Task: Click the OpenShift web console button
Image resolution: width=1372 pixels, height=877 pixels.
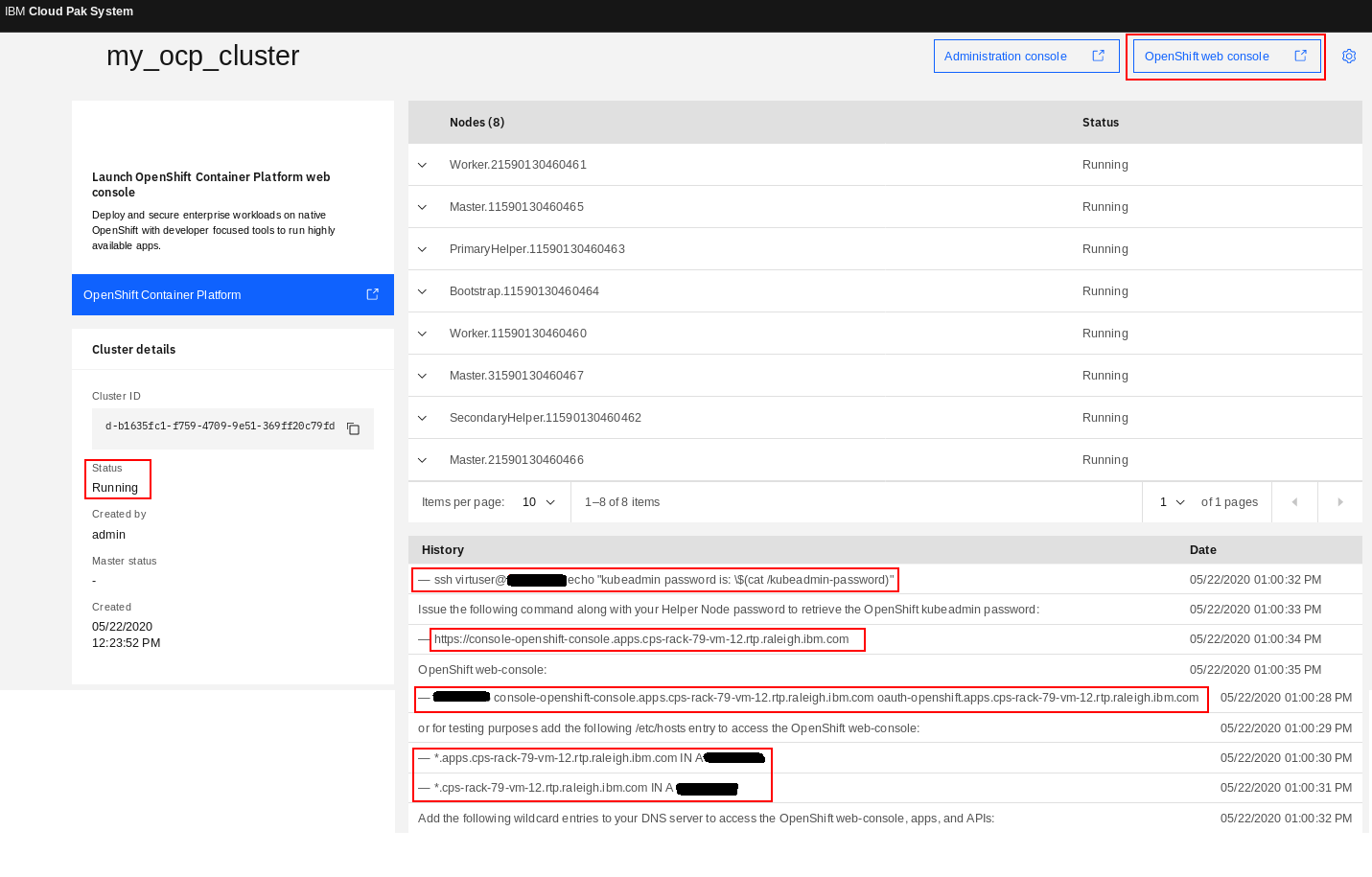Action: pyautogui.click(x=1226, y=56)
